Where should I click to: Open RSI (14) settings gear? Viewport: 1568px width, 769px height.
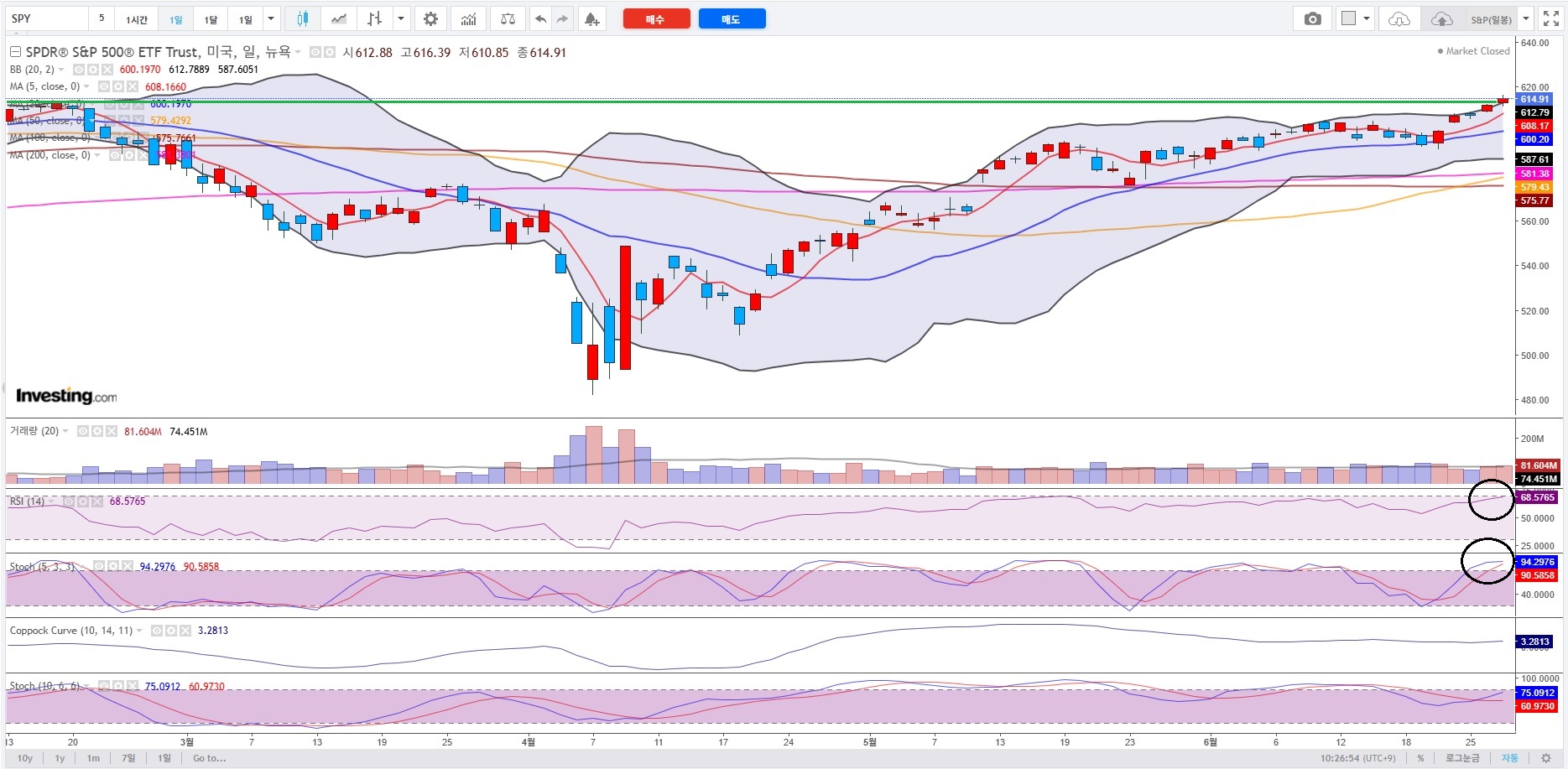click(83, 501)
